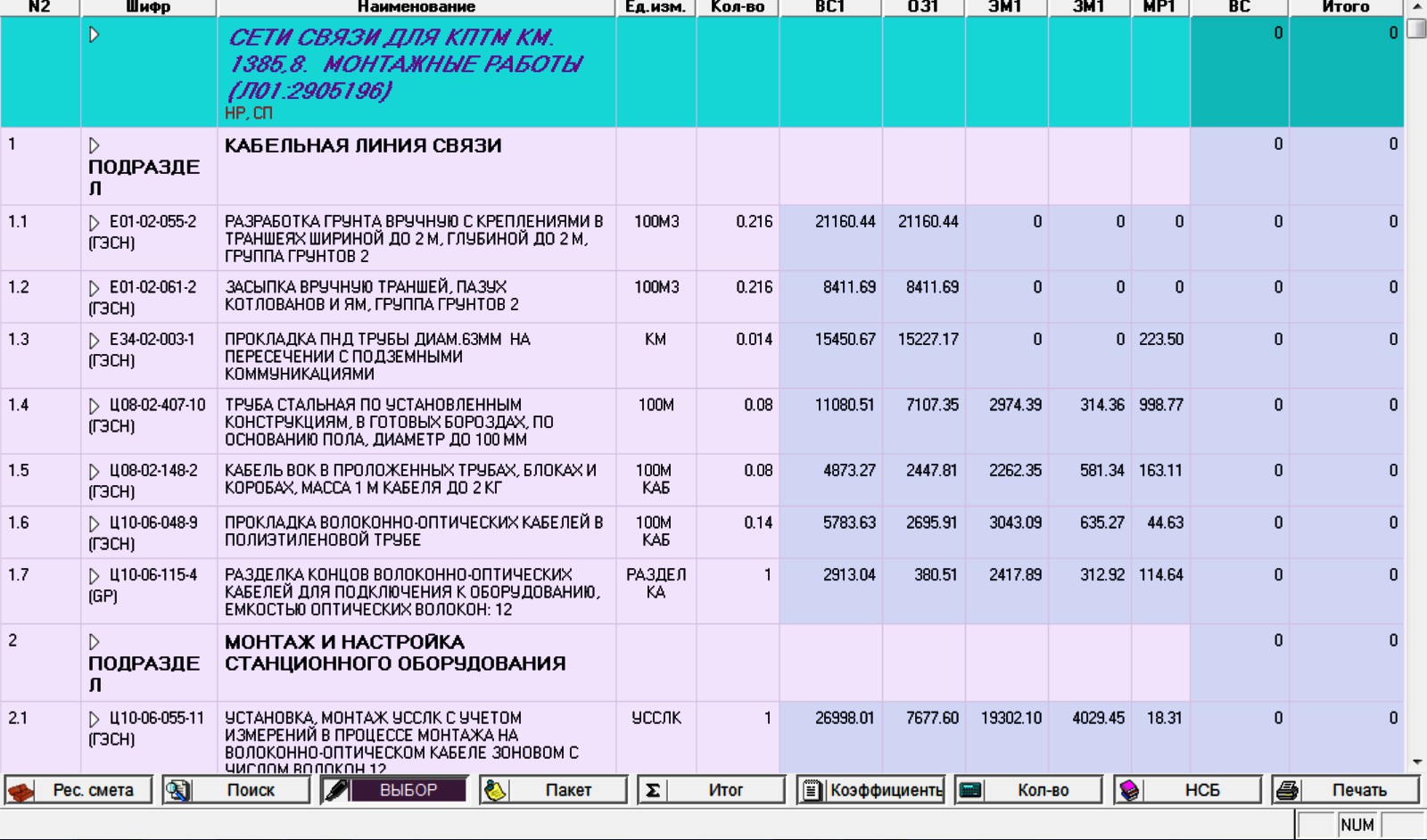Viewport: 1427px width, 840px height.
Task: Open the Пакет button
Action: pyautogui.click(x=553, y=790)
